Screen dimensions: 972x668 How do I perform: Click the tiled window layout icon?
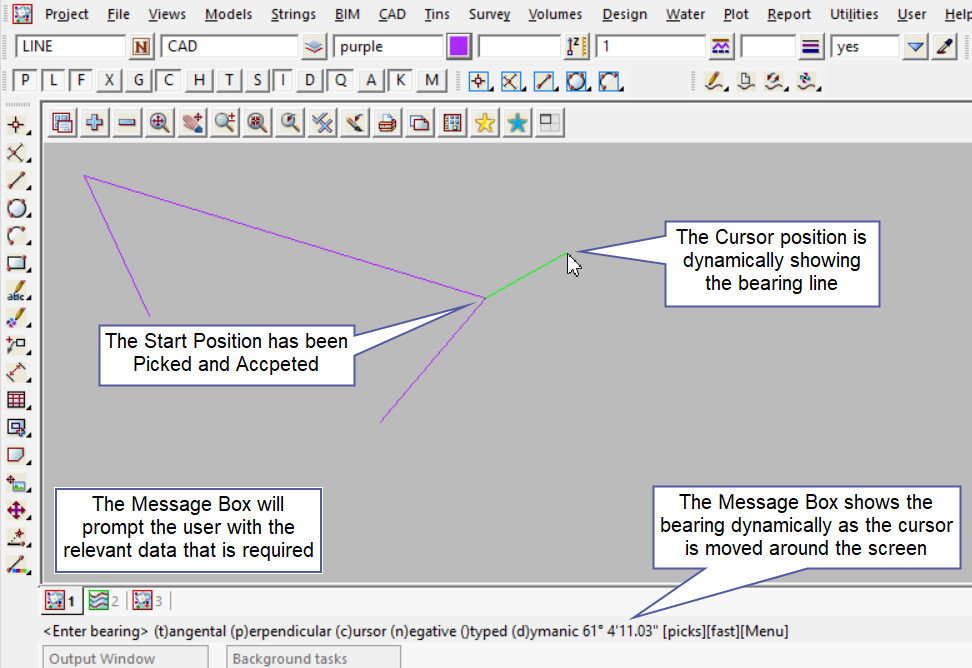coord(549,123)
